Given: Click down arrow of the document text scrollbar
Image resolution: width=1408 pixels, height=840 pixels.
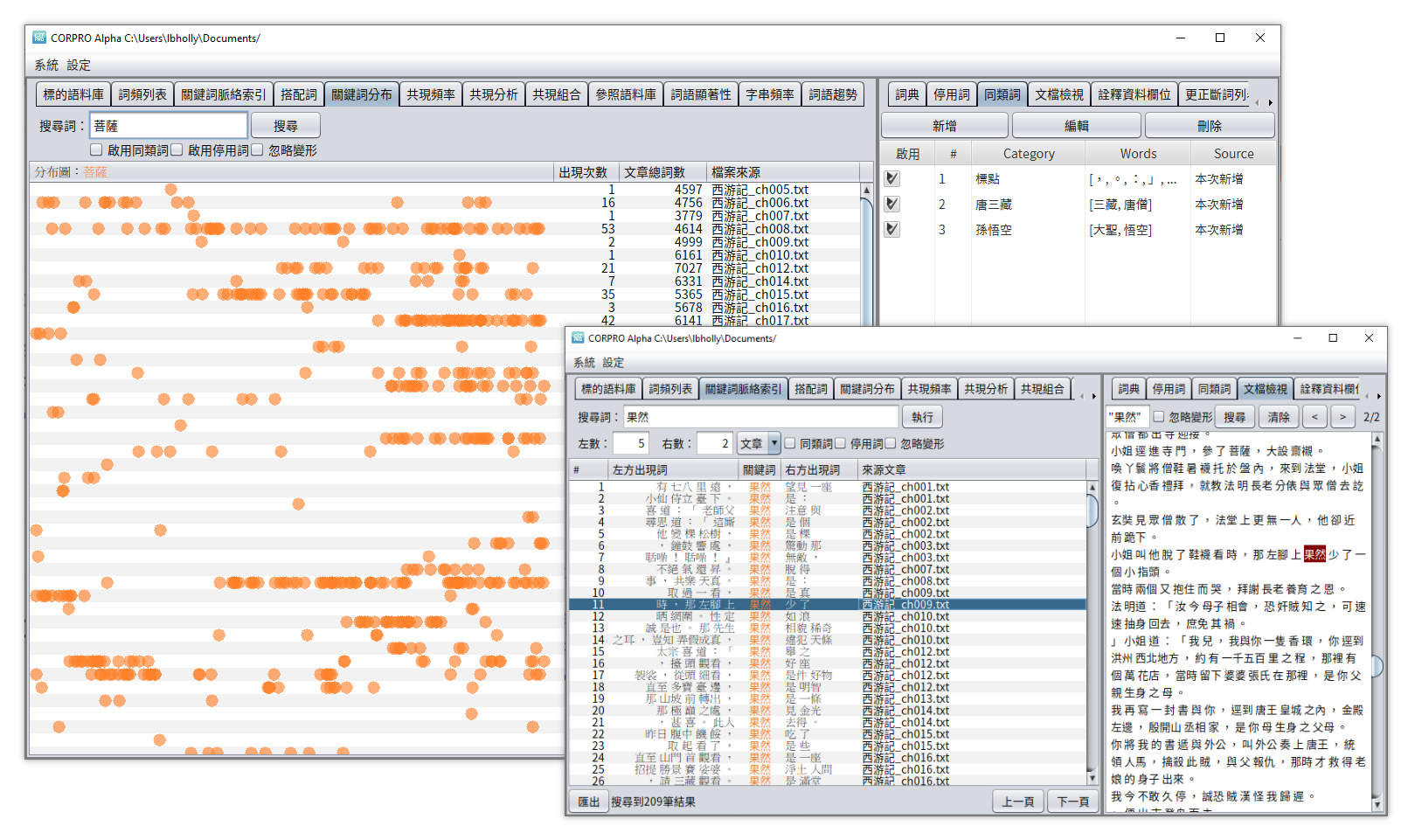Looking at the screenshot, I should [x=1377, y=805].
